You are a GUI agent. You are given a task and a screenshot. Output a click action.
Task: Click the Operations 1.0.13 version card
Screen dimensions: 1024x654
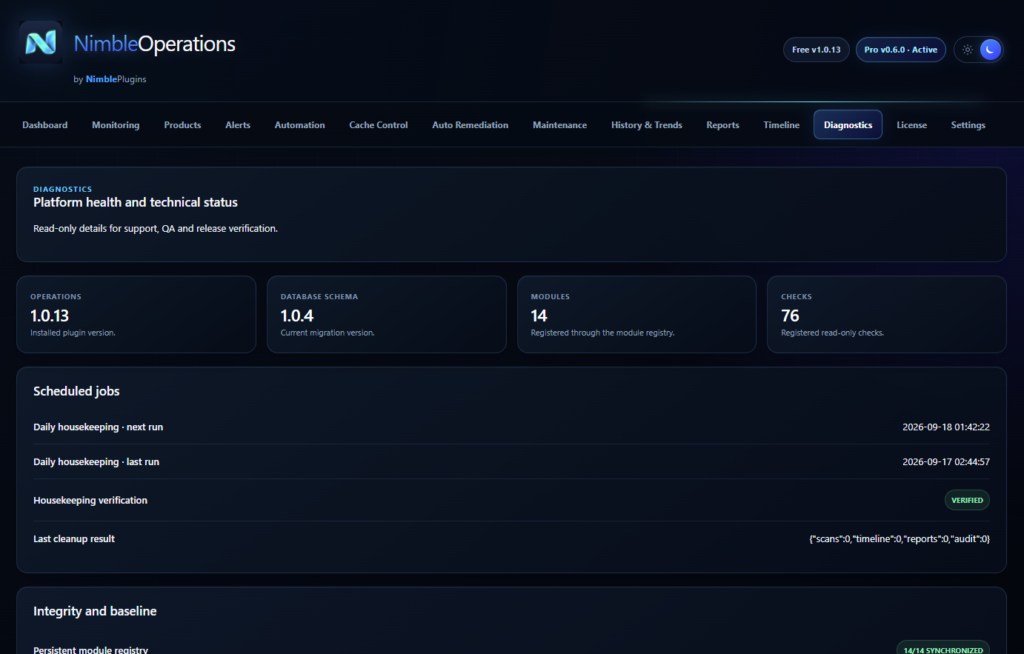[x=136, y=314]
